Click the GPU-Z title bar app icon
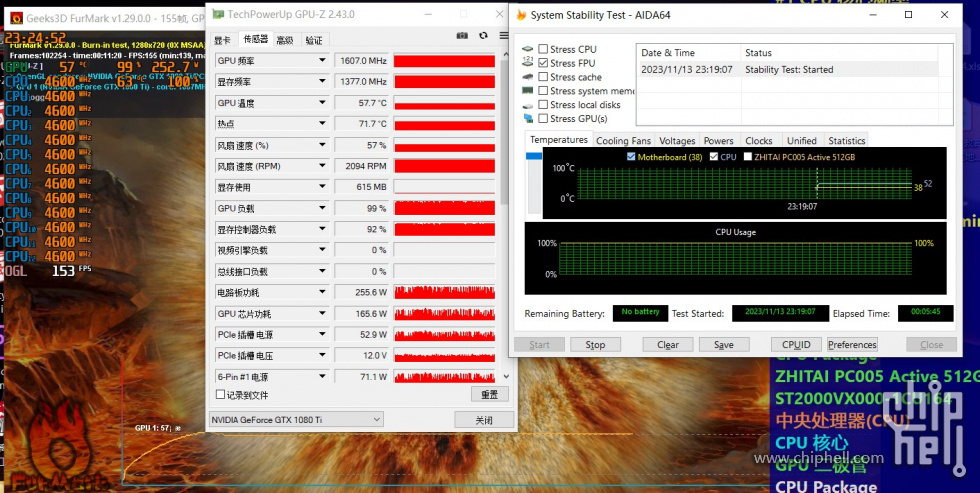 point(218,14)
